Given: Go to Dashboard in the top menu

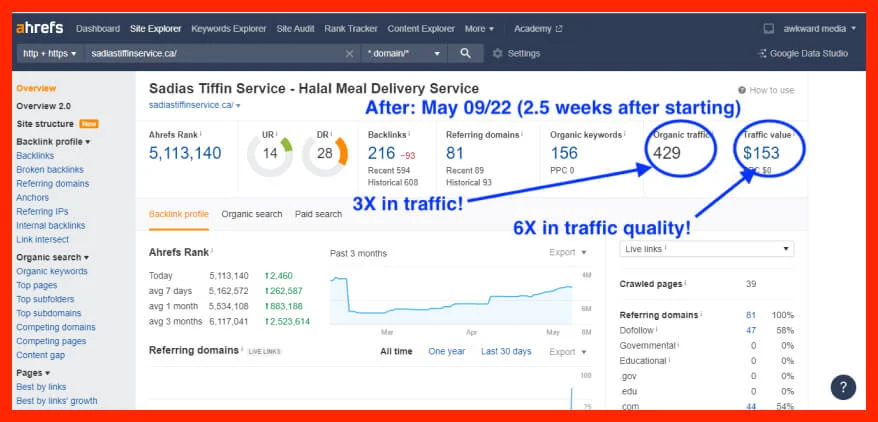Looking at the screenshot, I should [x=98, y=29].
